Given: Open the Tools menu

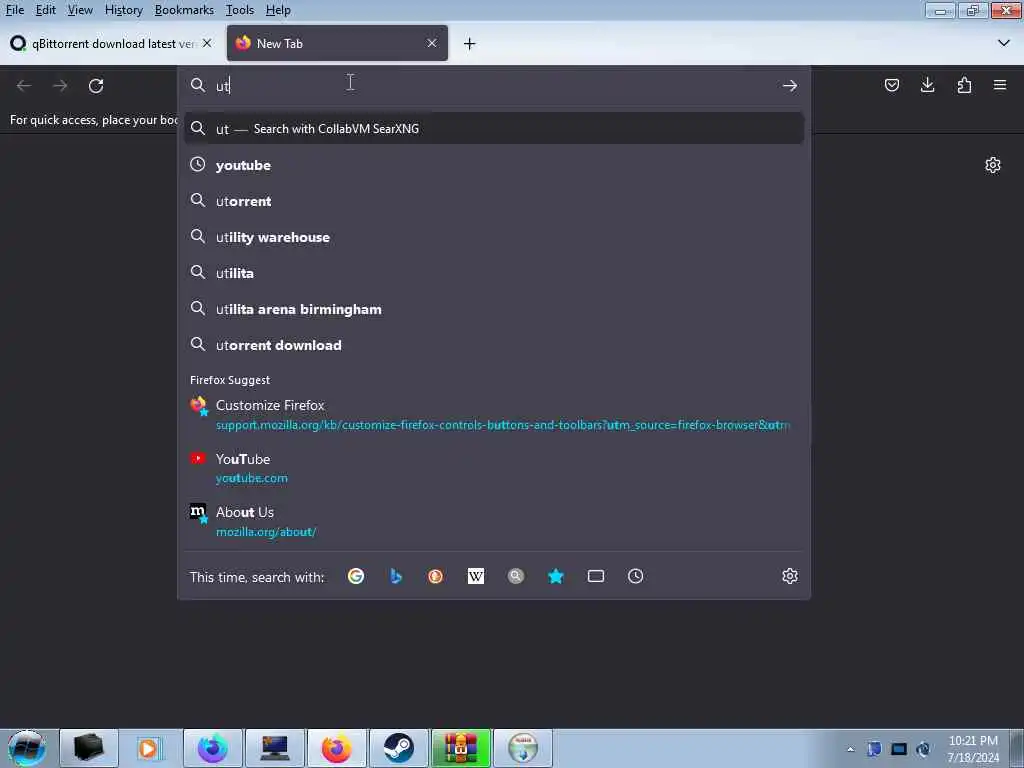Looking at the screenshot, I should click(x=240, y=10).
